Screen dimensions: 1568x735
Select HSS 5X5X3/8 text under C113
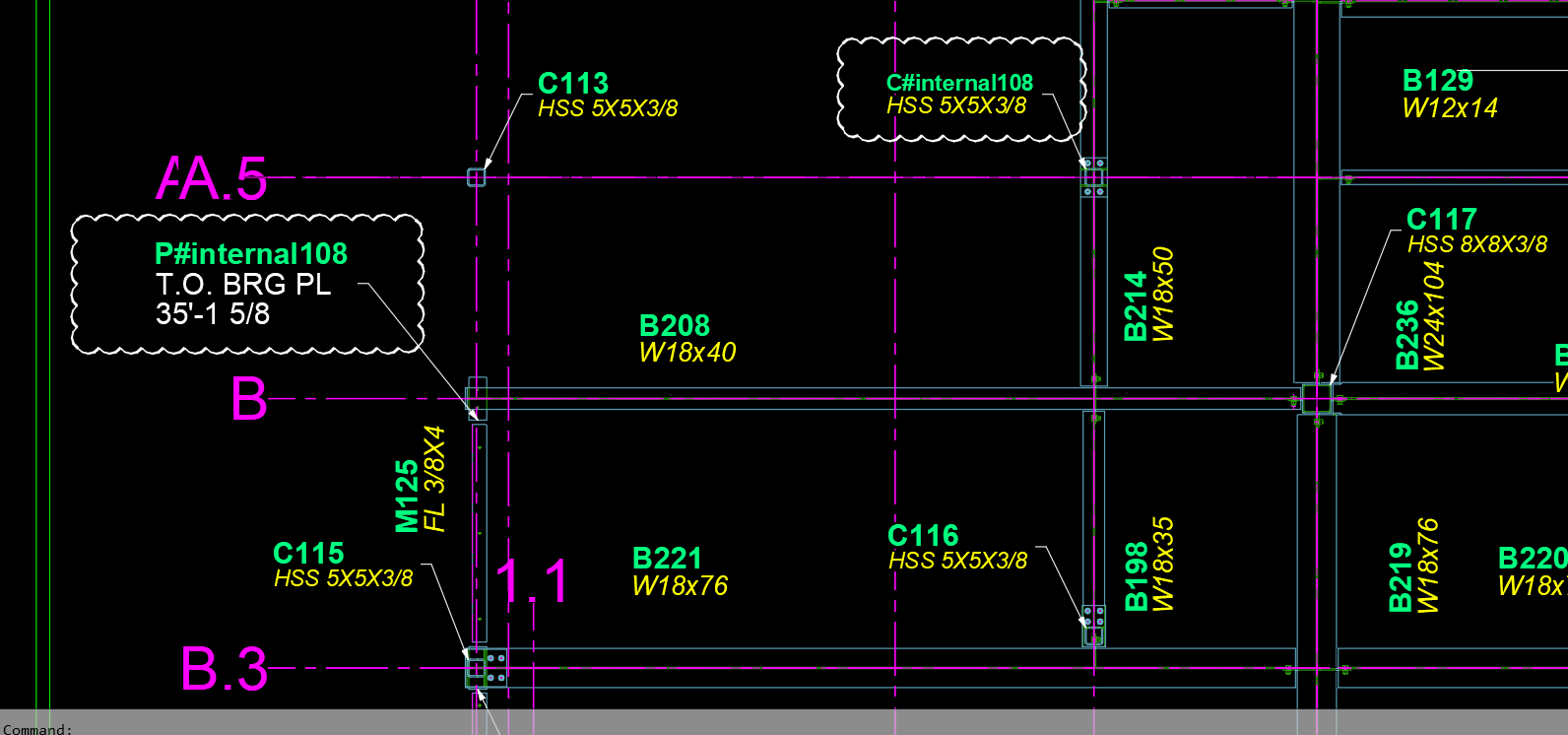[608, 108]
